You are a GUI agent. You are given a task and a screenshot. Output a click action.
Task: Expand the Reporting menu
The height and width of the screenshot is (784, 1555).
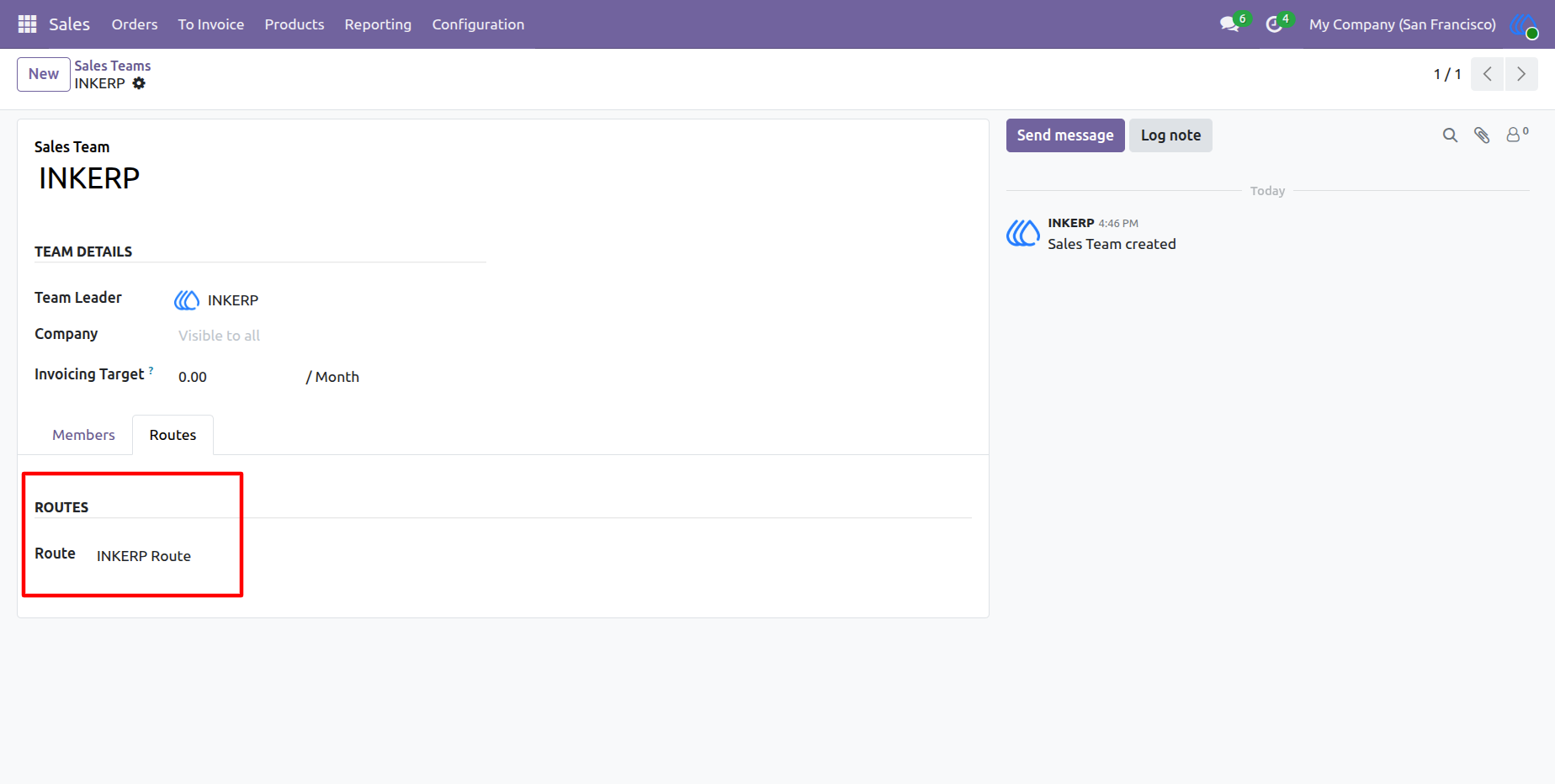(378, 24)
